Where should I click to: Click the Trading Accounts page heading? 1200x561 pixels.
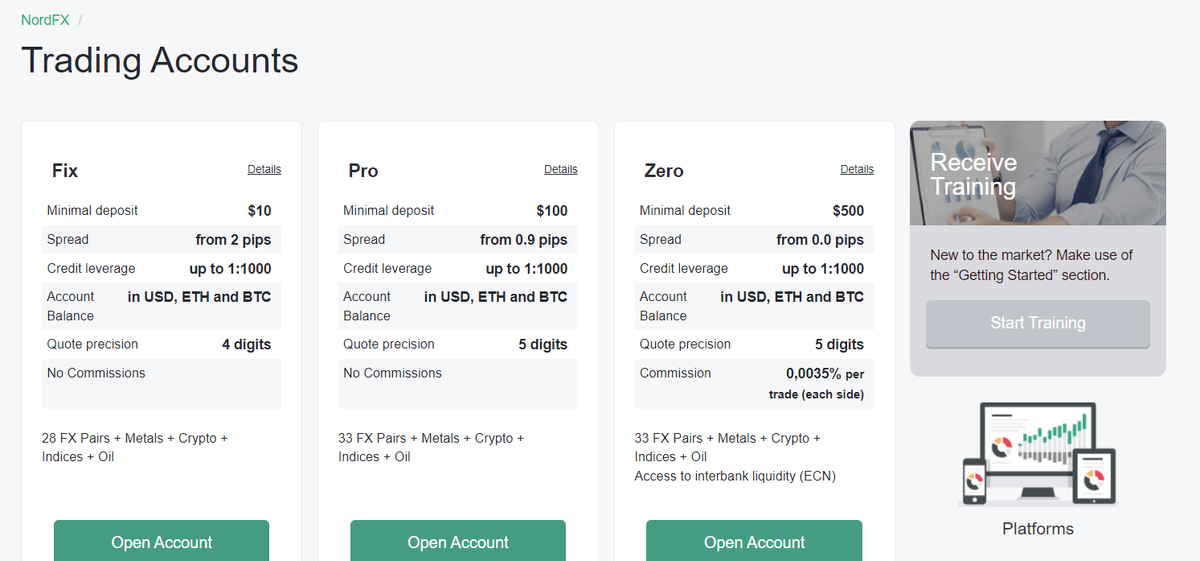(x=160, y=60)
